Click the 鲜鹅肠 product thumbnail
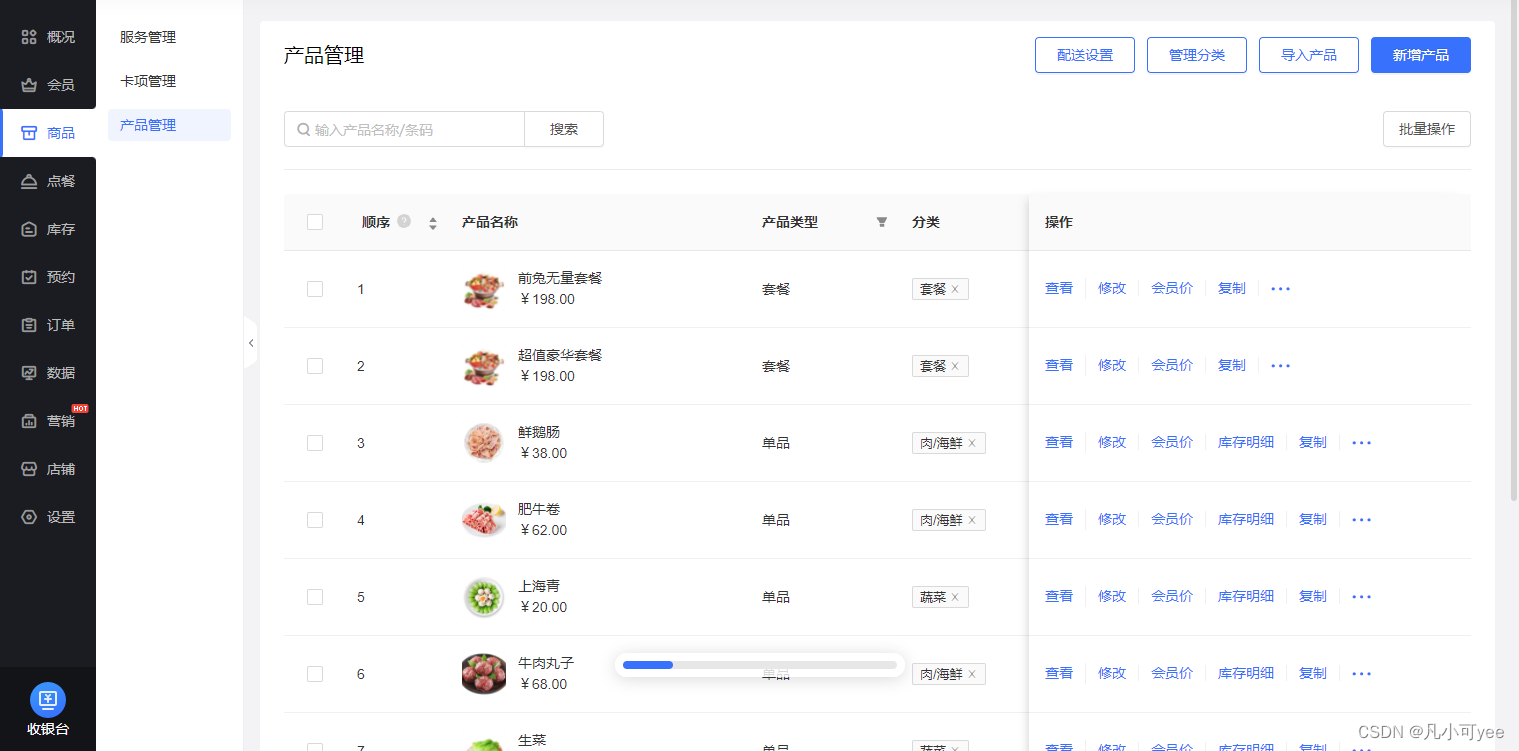Viewport: 1519px width, 751px height. [484, 443]
